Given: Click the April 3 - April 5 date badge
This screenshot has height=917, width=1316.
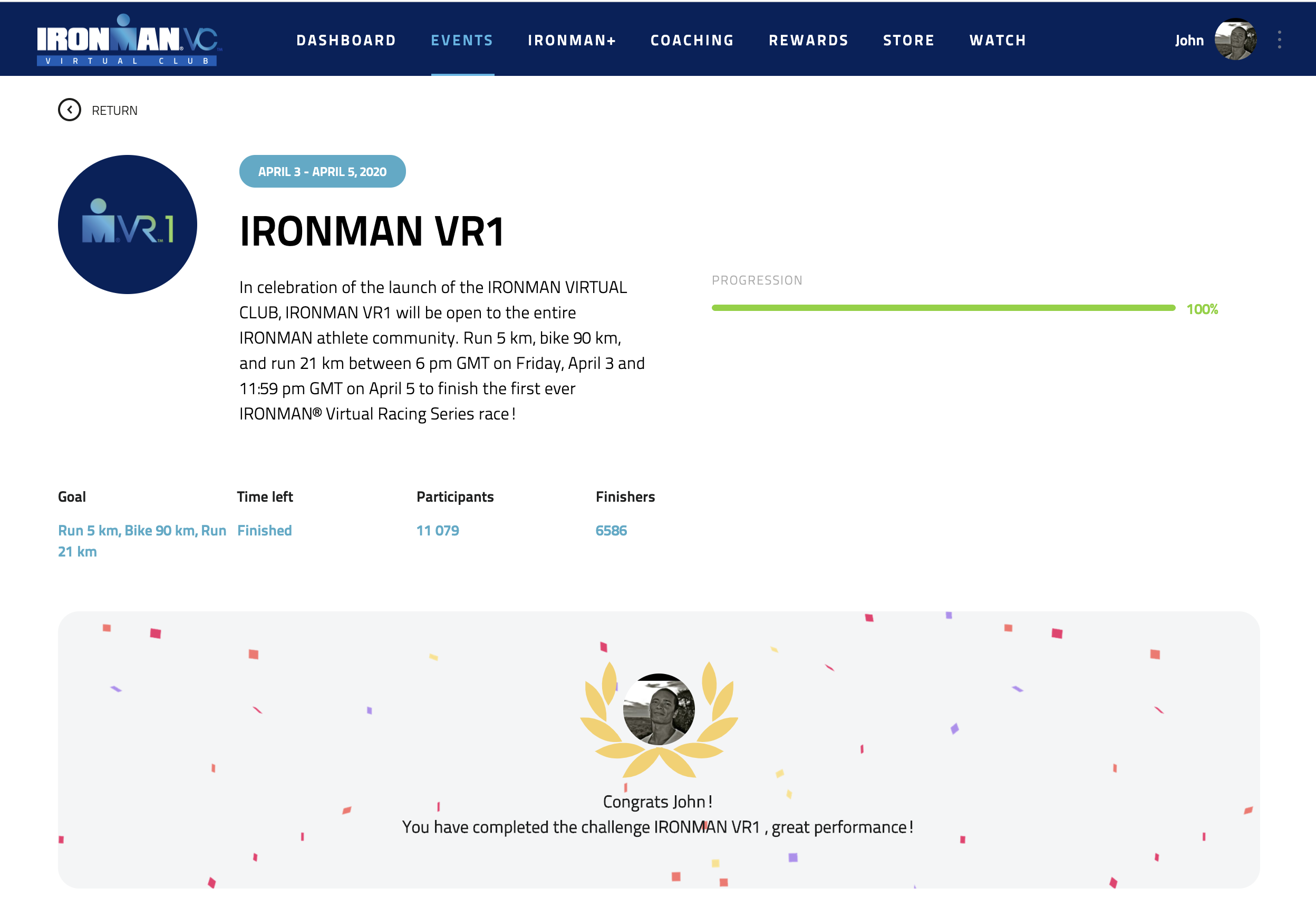Looking at the screenshot, I should click(x=322, y=171).
